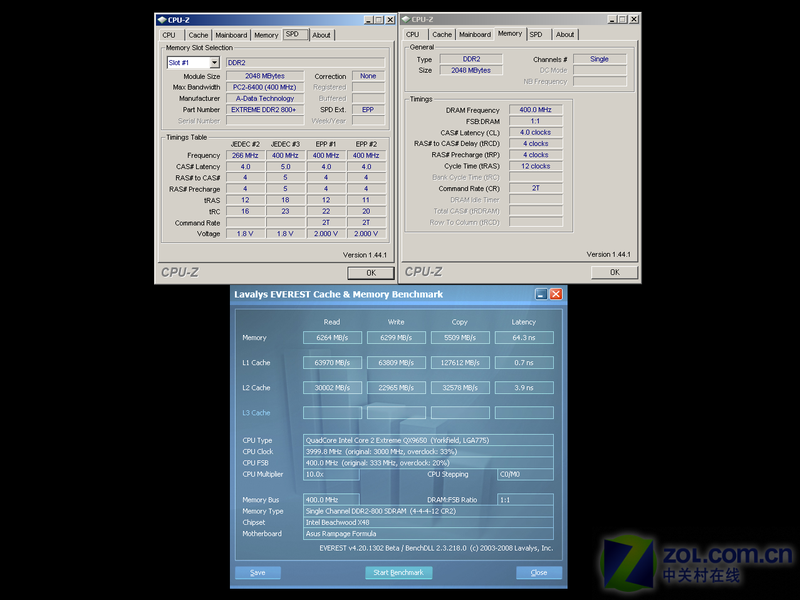The image size is (800, 600).
Task: Click memory Type DDR2 in right CPU-Z
Action: (471, 59)
